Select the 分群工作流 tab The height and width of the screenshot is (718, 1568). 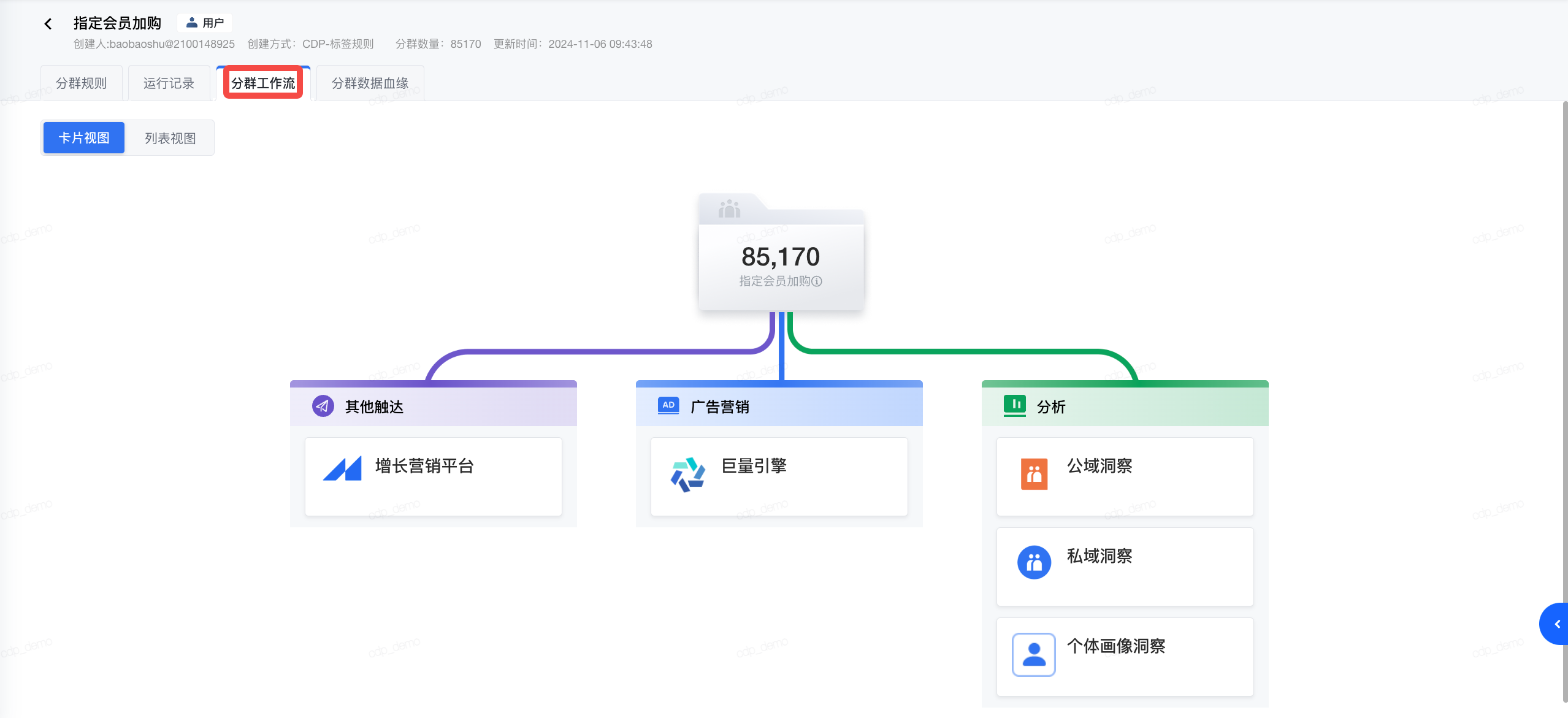point(263,83)
